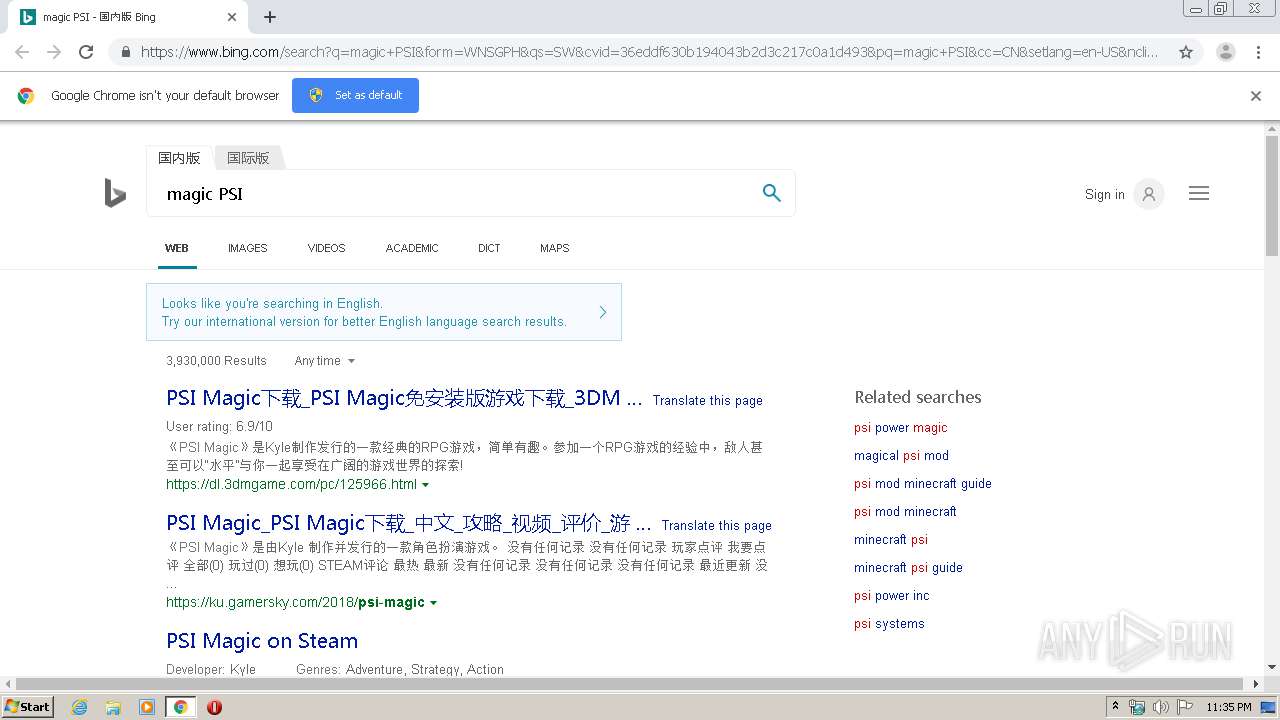Open PSI Magic gamersky result link
Image resolution: width=1280 pixels, height=720 pixels.
point(409,523)
